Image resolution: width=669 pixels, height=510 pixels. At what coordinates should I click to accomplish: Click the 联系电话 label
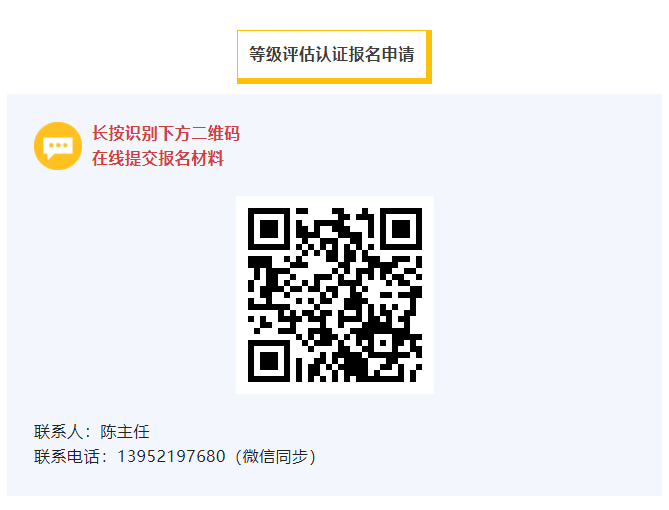(x=67, y=456)
